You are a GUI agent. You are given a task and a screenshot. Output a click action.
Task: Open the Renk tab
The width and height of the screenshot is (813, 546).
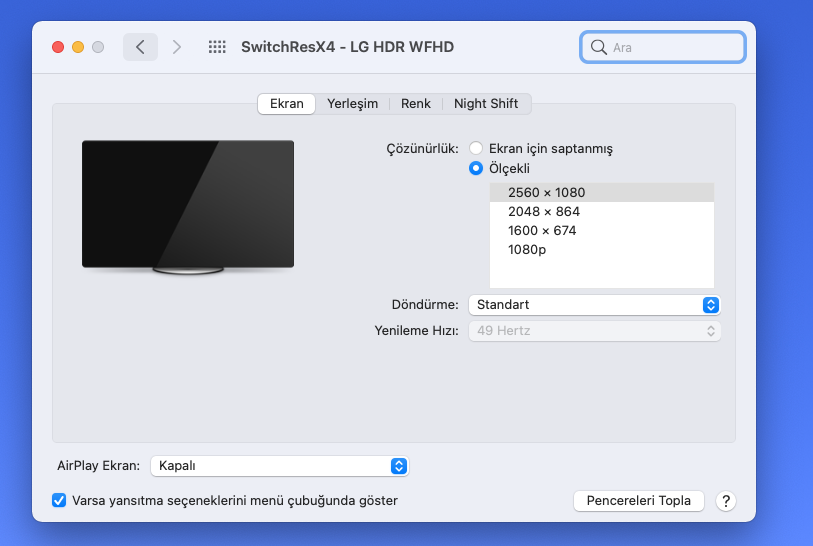[415, 104]
